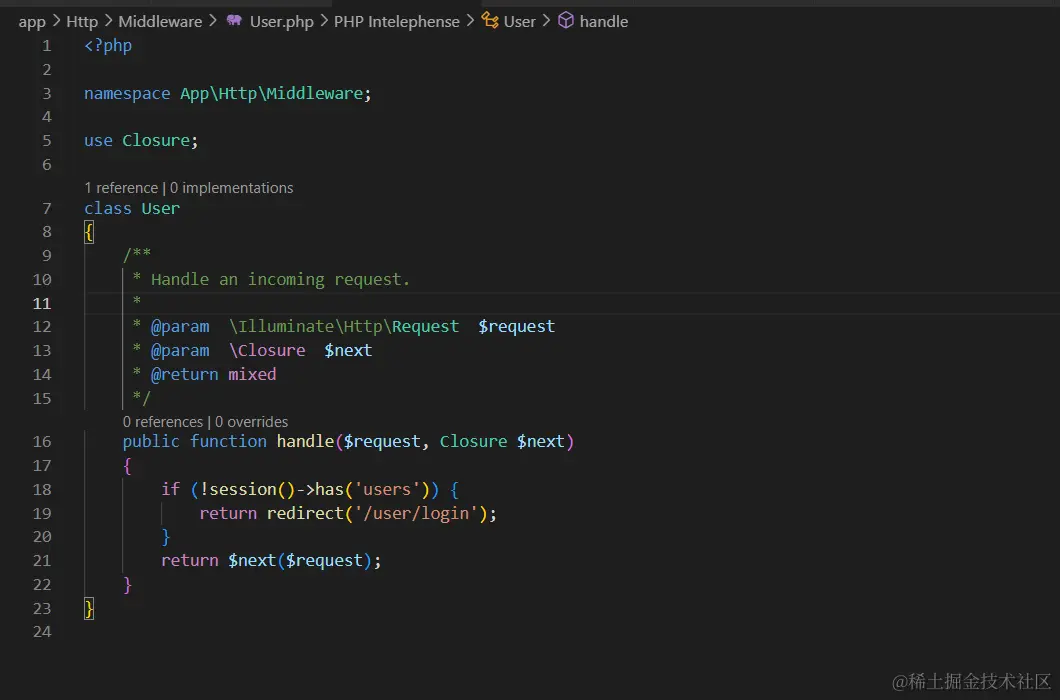The height and width of the screenshot is (700, 1060).
Task: Click the 'Http' breadcrumb segment
Action: coord(82,22)
